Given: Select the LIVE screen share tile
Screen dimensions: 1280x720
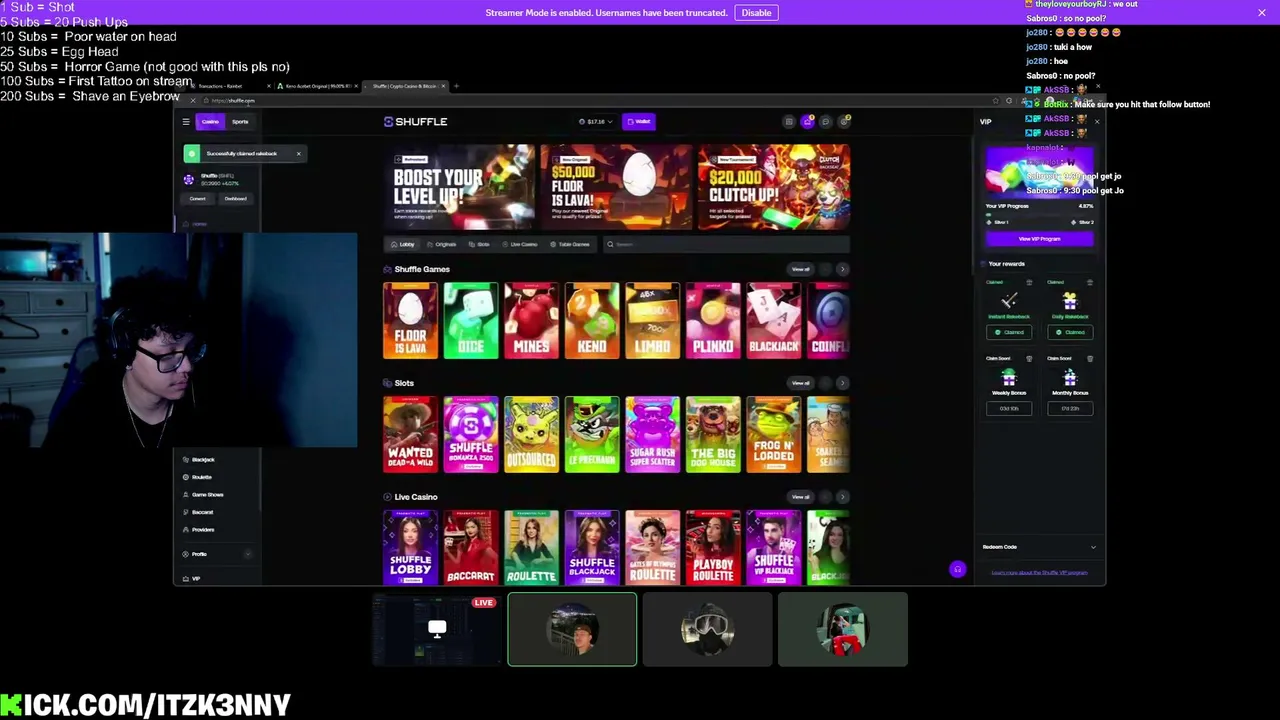Looking at the screenshot, I should (437, 629).
